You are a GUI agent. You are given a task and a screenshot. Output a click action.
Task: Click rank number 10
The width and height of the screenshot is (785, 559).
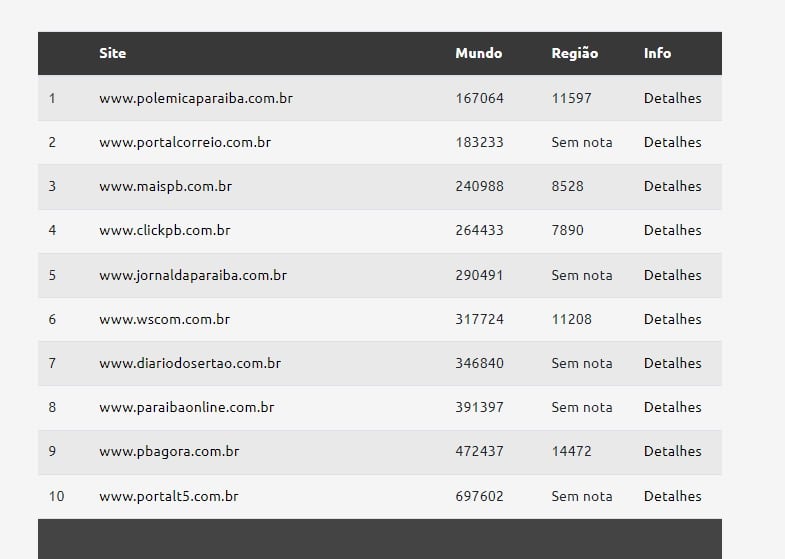point(57,496)
